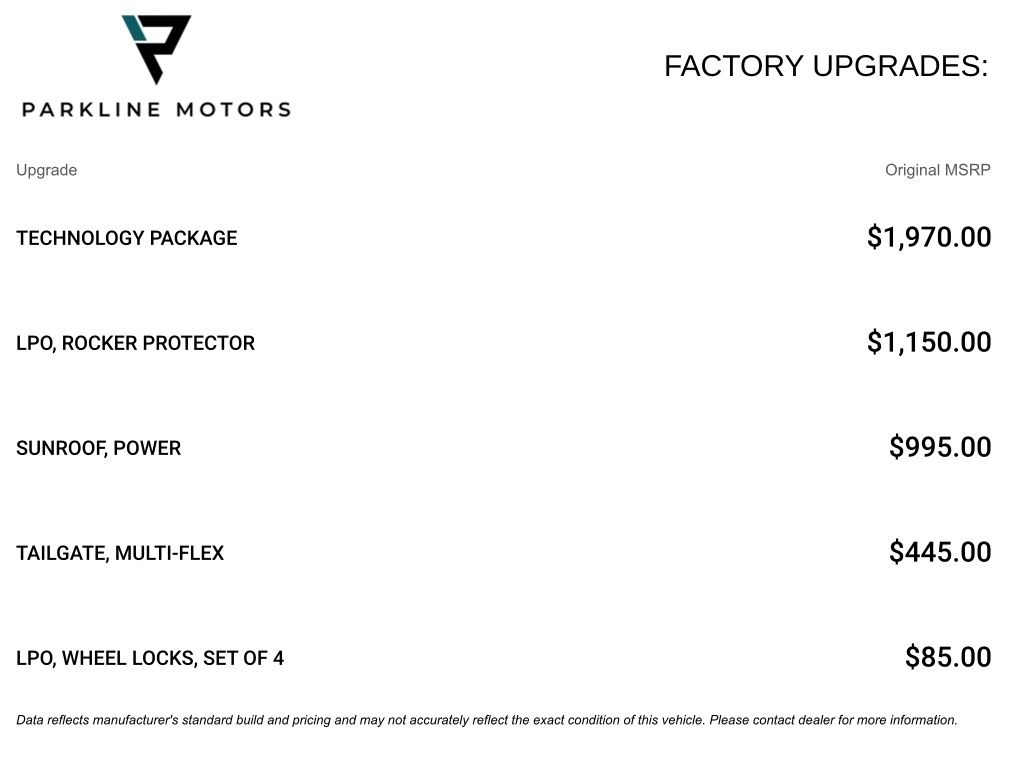This screenshot has width=1024, height=768.
Task: Click the PARKLINE MOTORS brand name text
Action: (157, 109)
